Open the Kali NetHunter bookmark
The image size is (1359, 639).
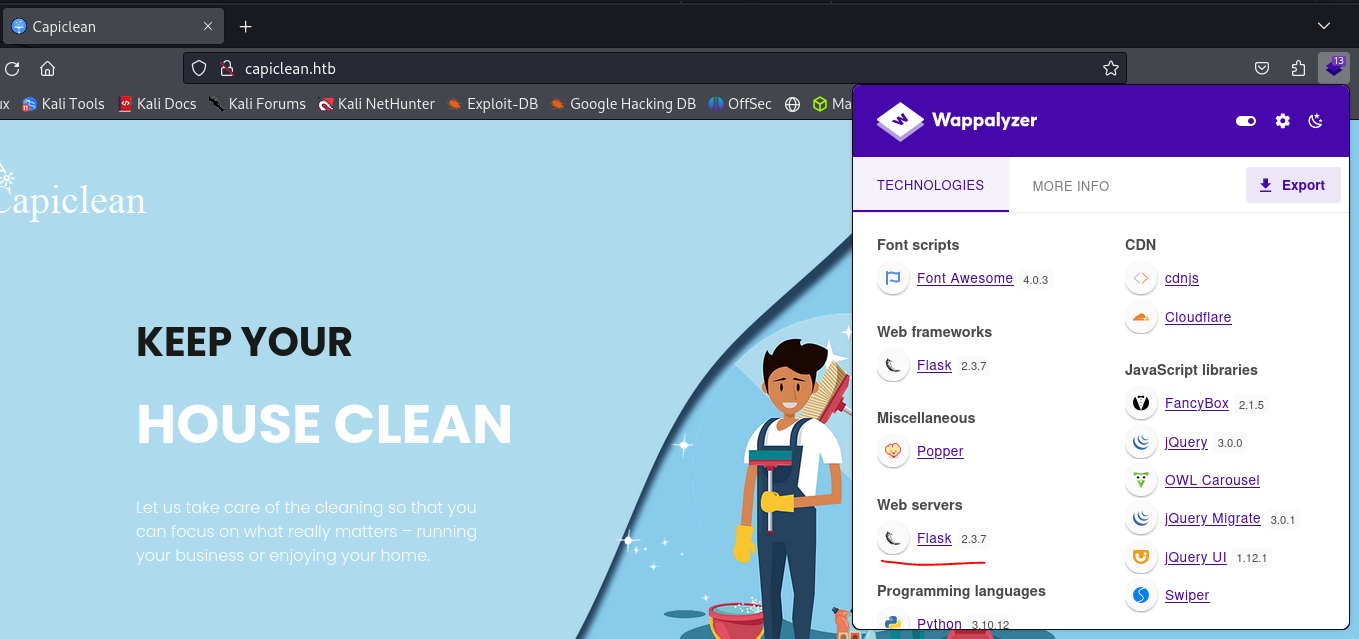pyautogui.click(x=376, y=103)
